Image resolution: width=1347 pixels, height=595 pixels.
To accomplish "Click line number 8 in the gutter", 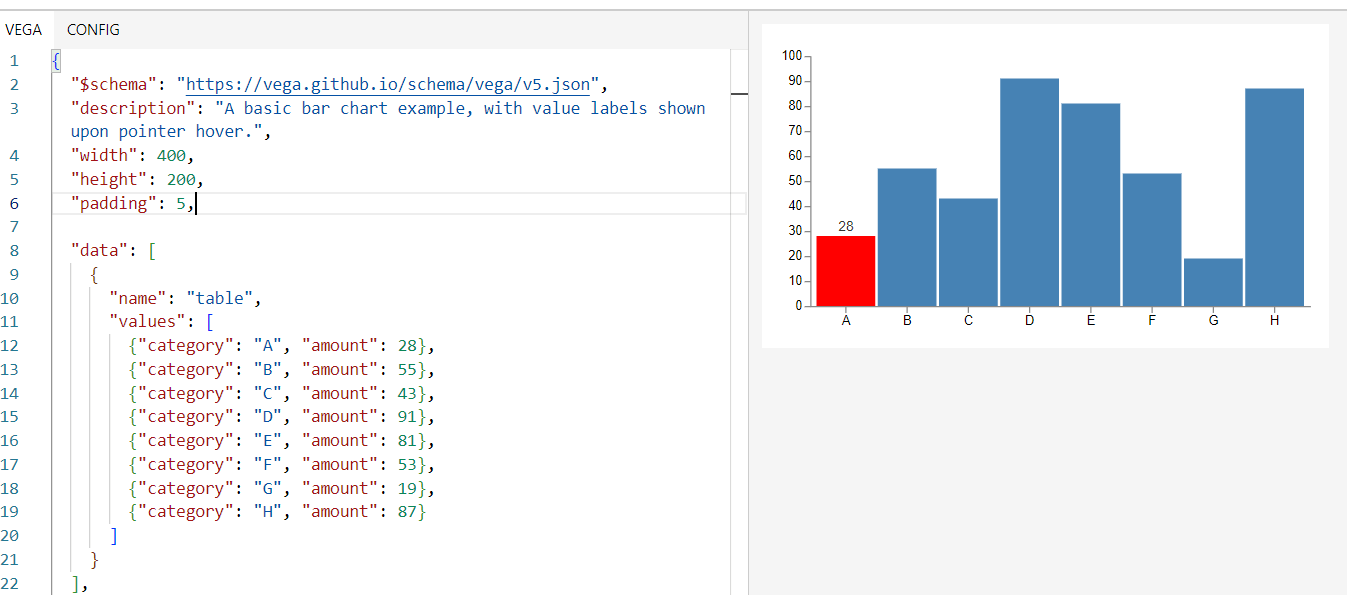I will pyautogui.click(x=14, y=251).
